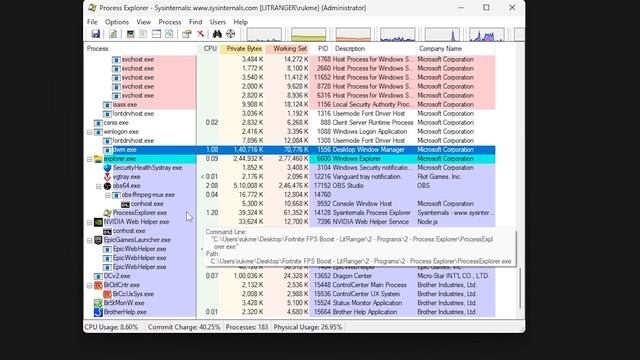Click the NVIDIA Web Helper.exe icon
The width and height of the screenshot is (640, 360).
click(98, 222)
